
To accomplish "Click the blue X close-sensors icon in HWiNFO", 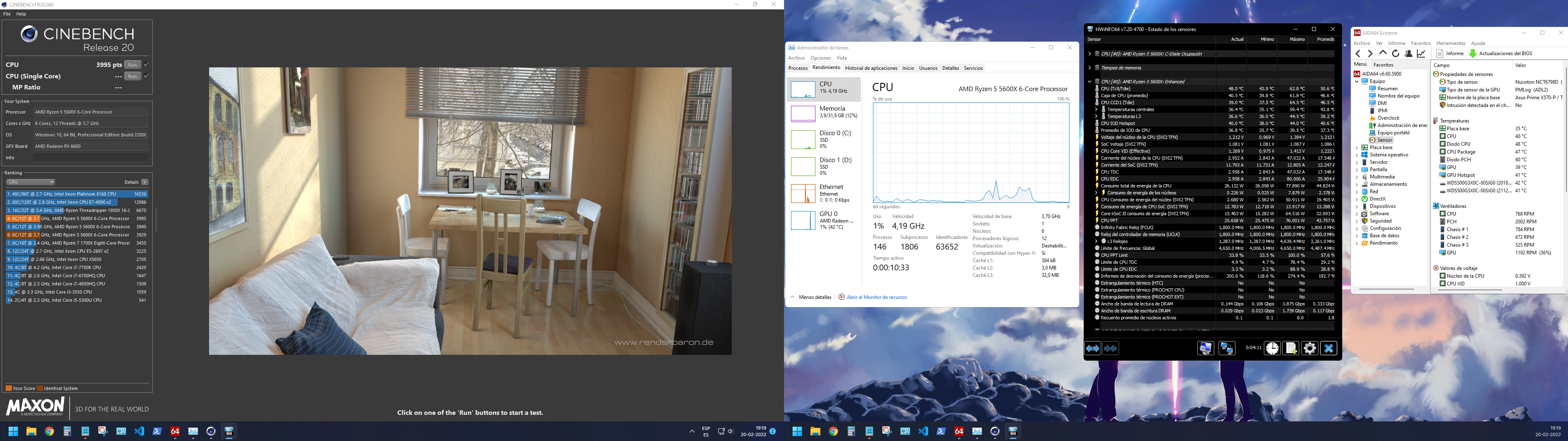I will point(1329,348).
